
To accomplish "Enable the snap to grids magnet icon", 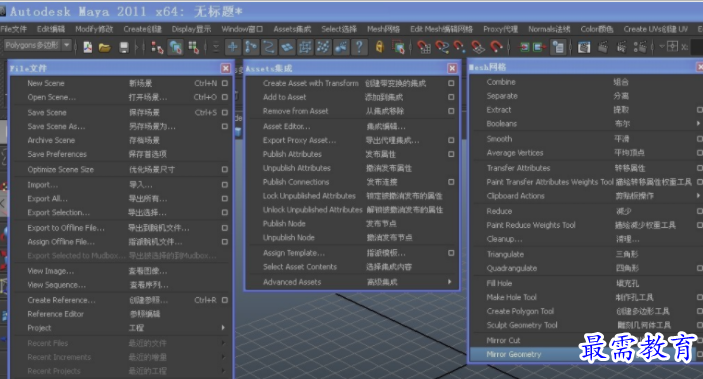I will pyautogui.click(x=423, y=47).
